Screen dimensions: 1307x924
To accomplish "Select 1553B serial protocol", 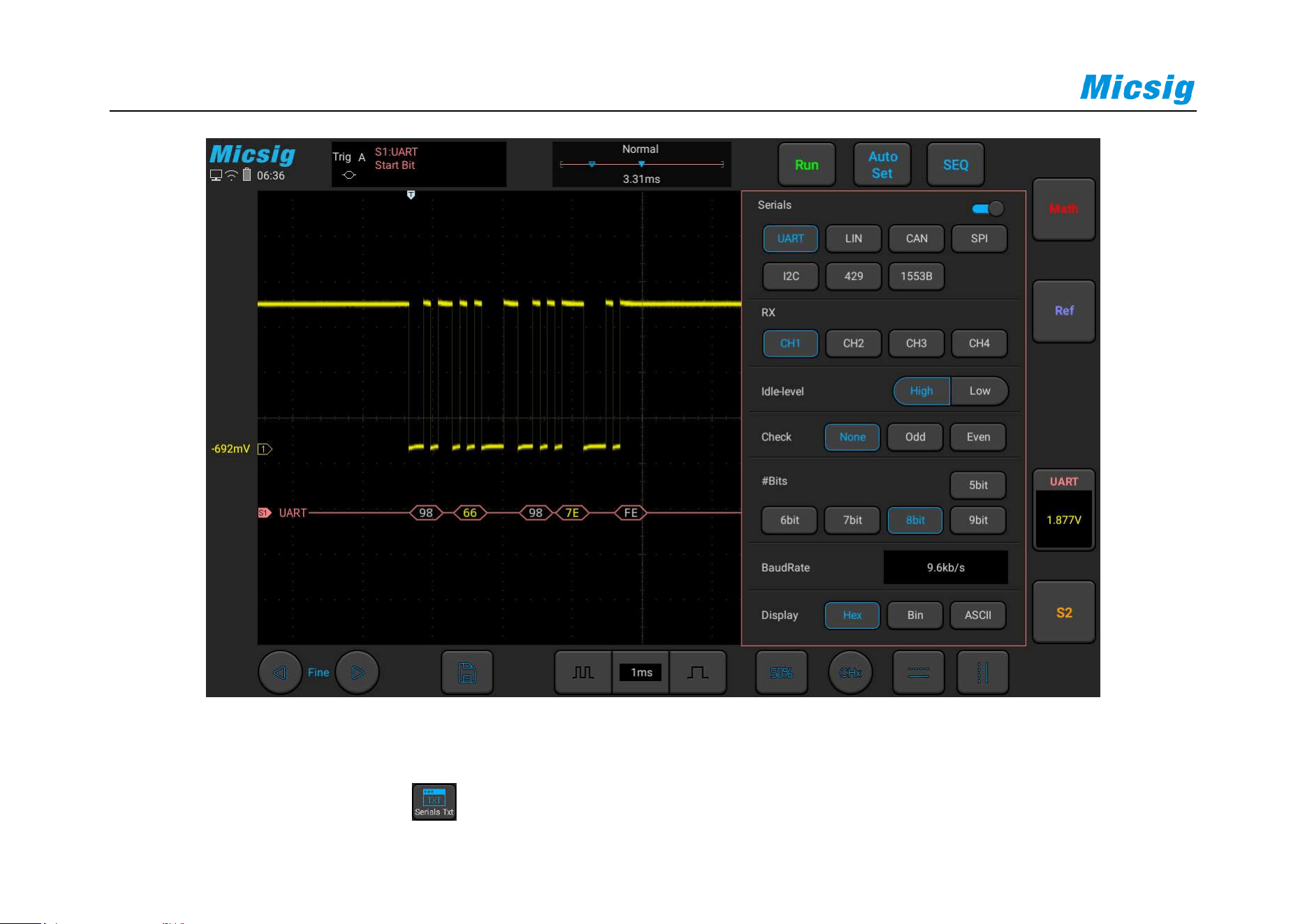I will [917, 276].
